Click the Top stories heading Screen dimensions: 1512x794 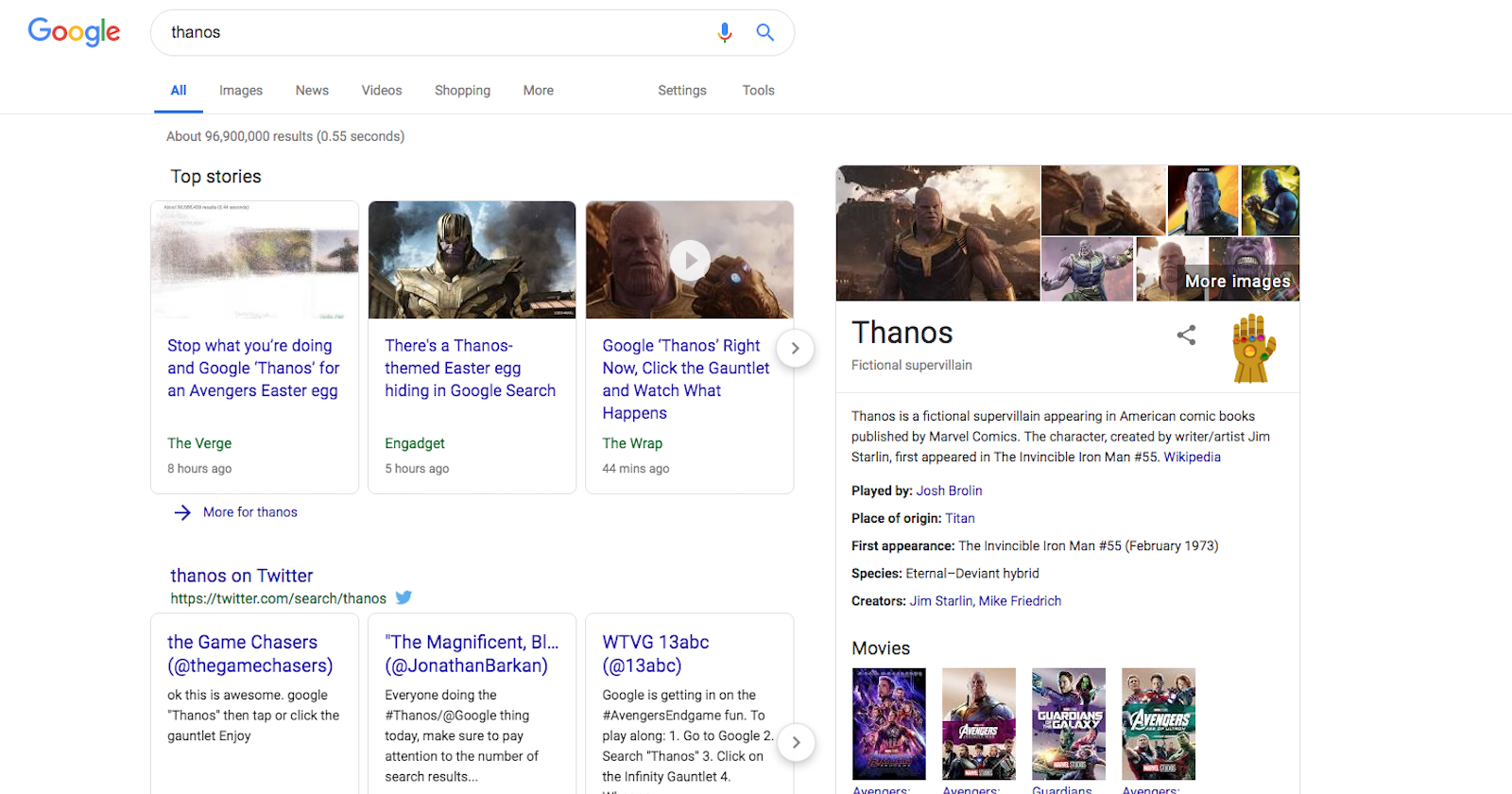pos(215,177)
